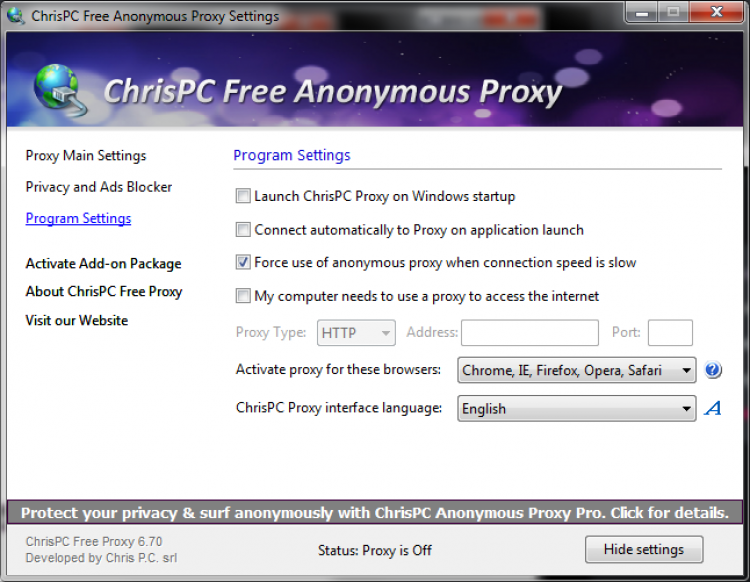This screenshot has height=582, width=750.
Task: Open the interface language English dropdown
Action: (576, 408)
